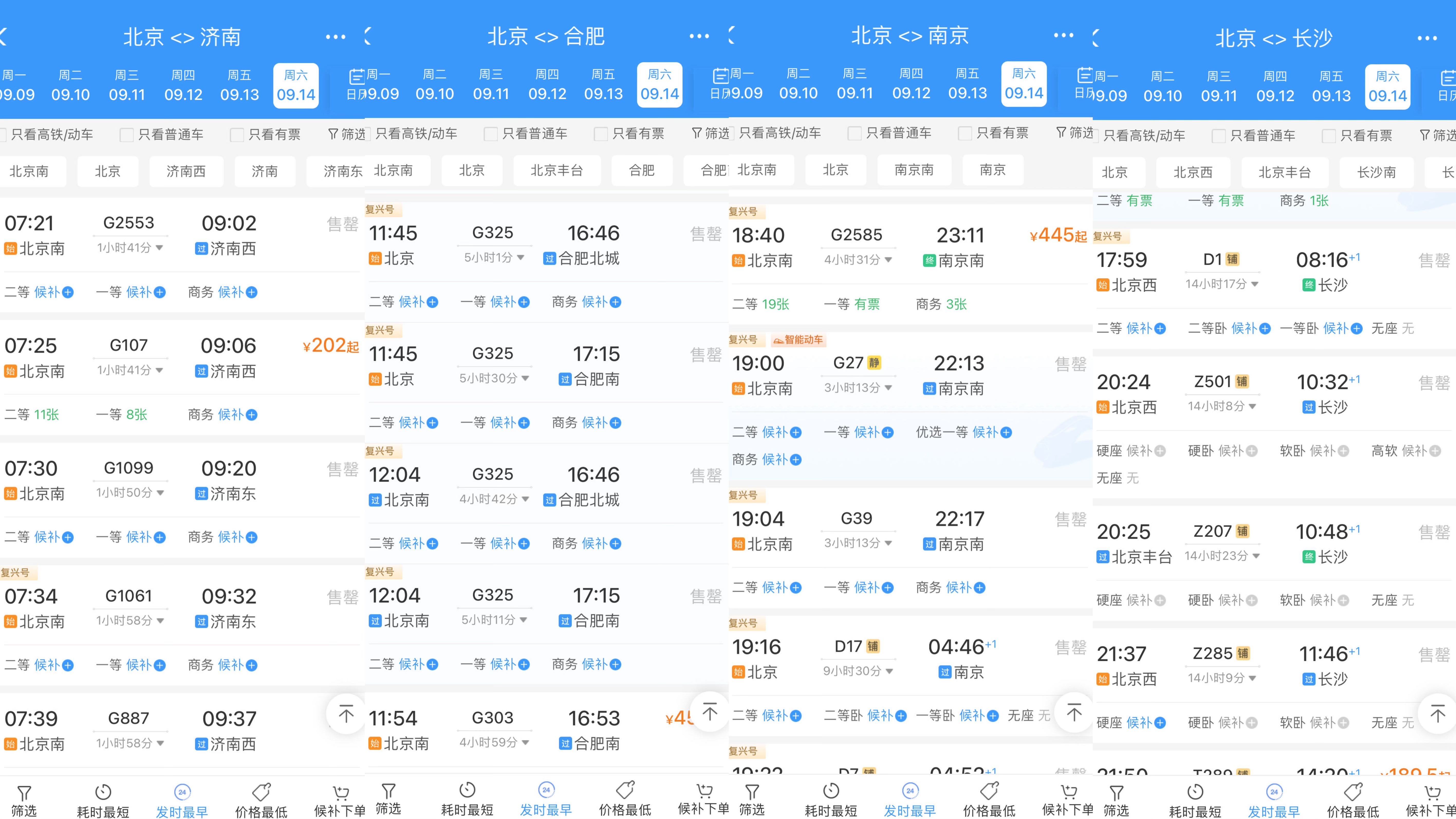Check 只看普通车 in Beijing-Nanjing panel
This screenshot has width=1456, height=819.
[x=855, y=133]
